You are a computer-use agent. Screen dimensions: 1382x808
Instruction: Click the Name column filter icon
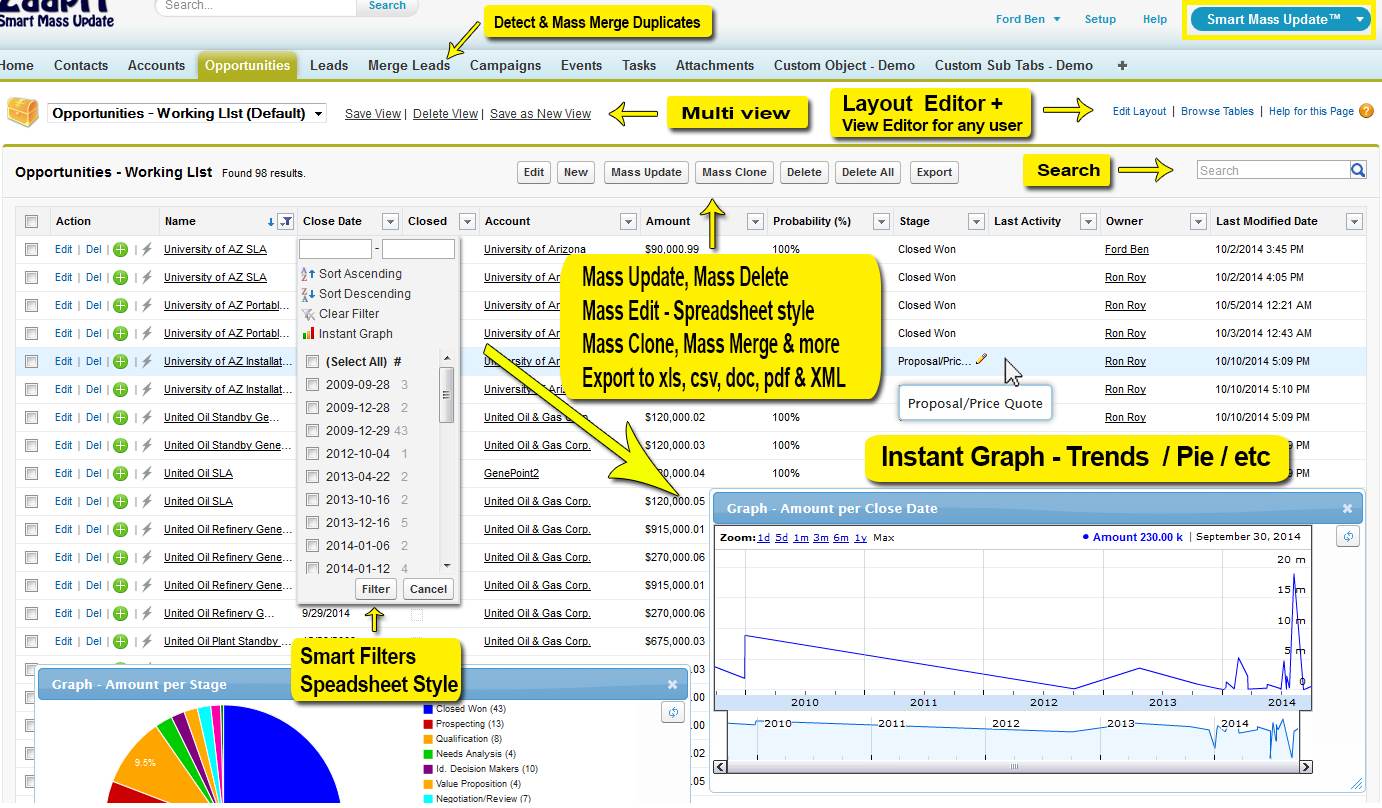(x=286, y=221)
